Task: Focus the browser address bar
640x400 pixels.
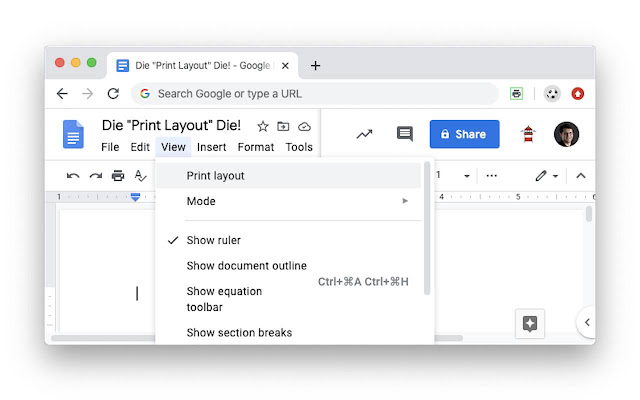Action: [314, 94]
